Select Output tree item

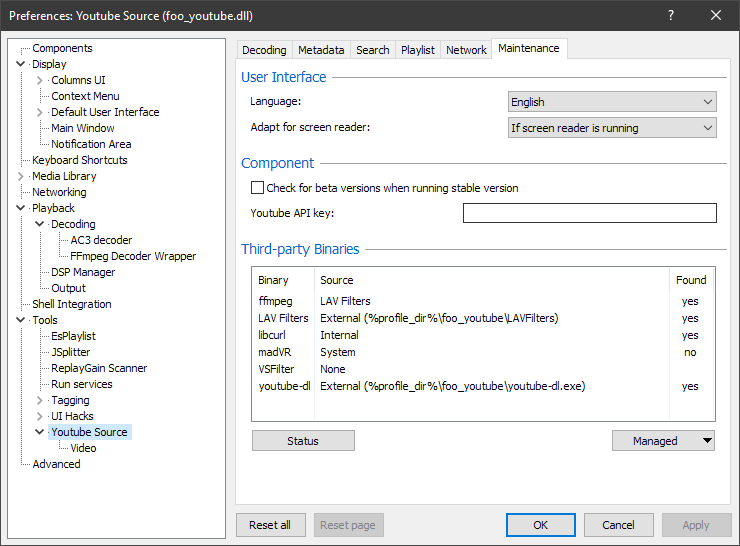pyautogui.click(x=68, y=288)
